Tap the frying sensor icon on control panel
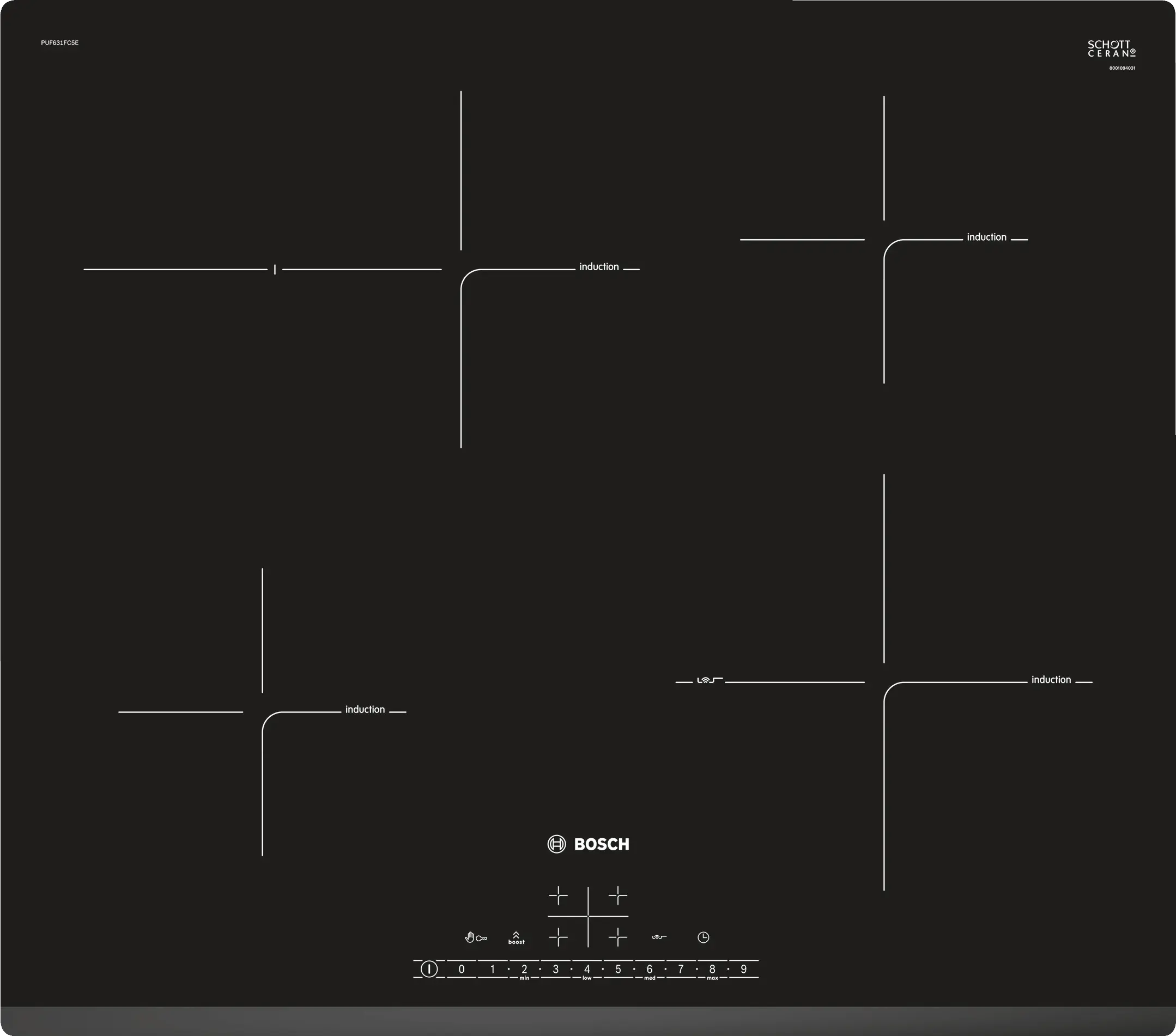Viewport: 1176px width, 1036px height. [659, 937]
